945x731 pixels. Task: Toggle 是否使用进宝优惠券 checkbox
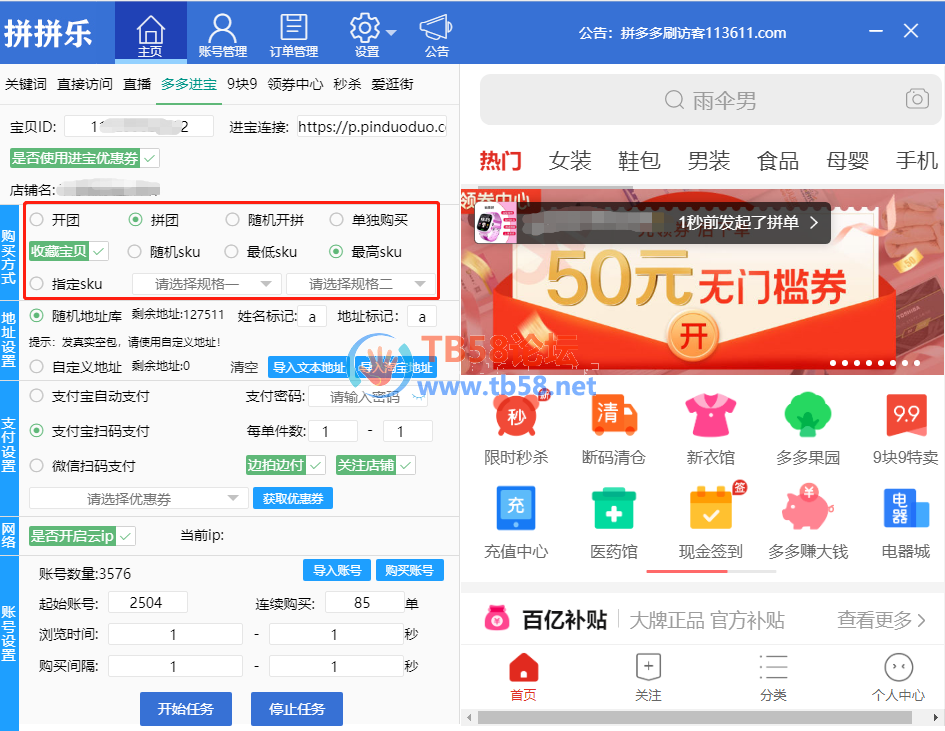click(84, 158)
